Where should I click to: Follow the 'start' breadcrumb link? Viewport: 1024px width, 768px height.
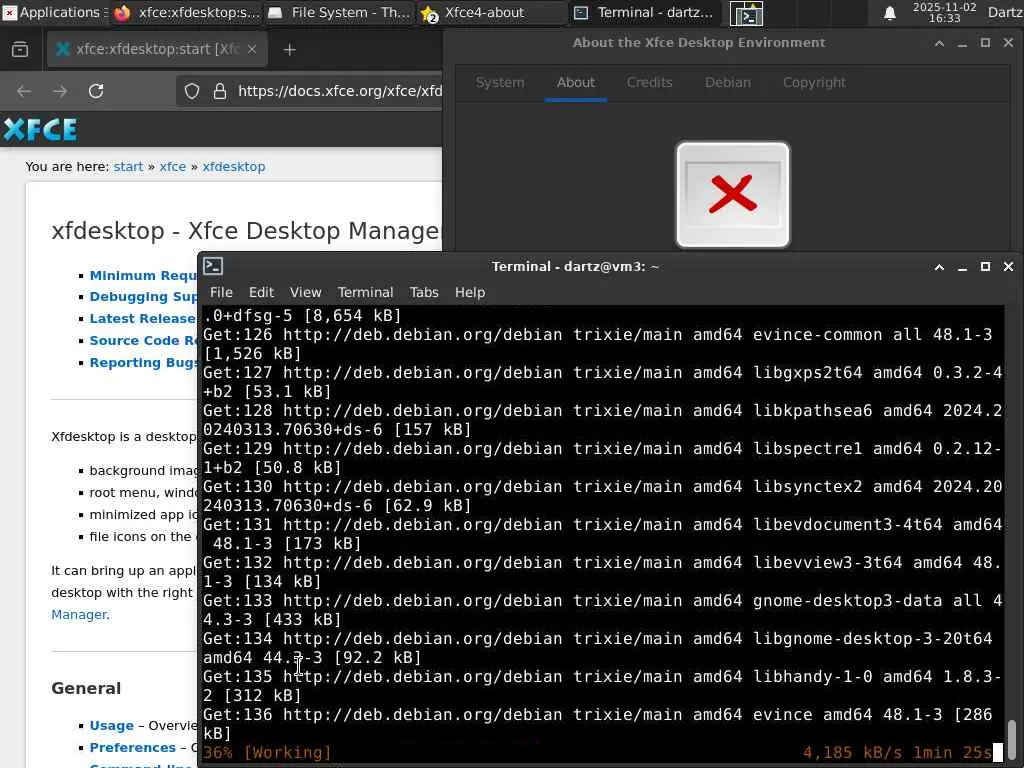[x=128, y=167]
